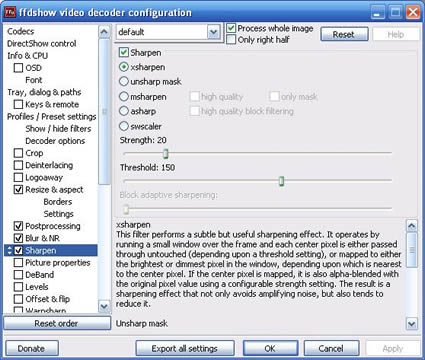
Task: Open the default preset dropdown
Action: [x=213, y=32]
